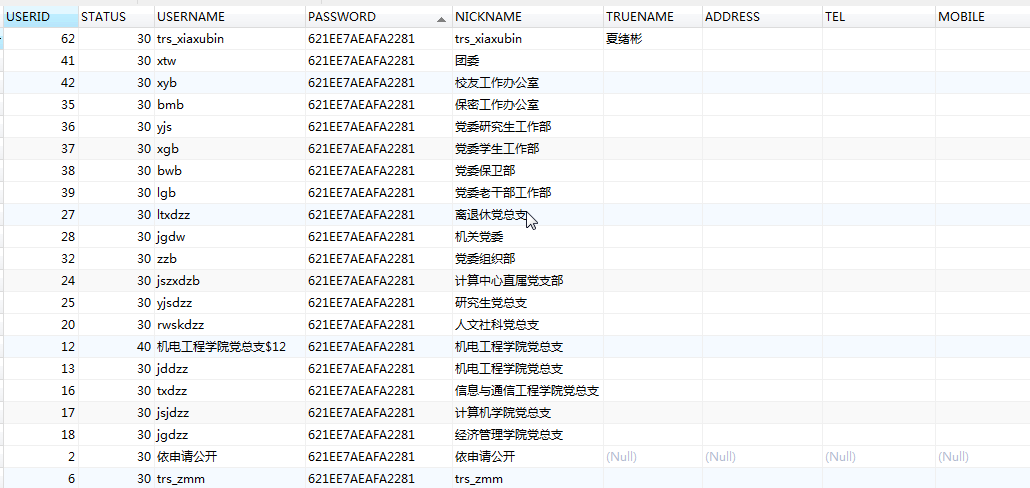Screen dimensions: 1030x488
Task: Click nickname cell 党委保卫部
Action: coord(528,171)
